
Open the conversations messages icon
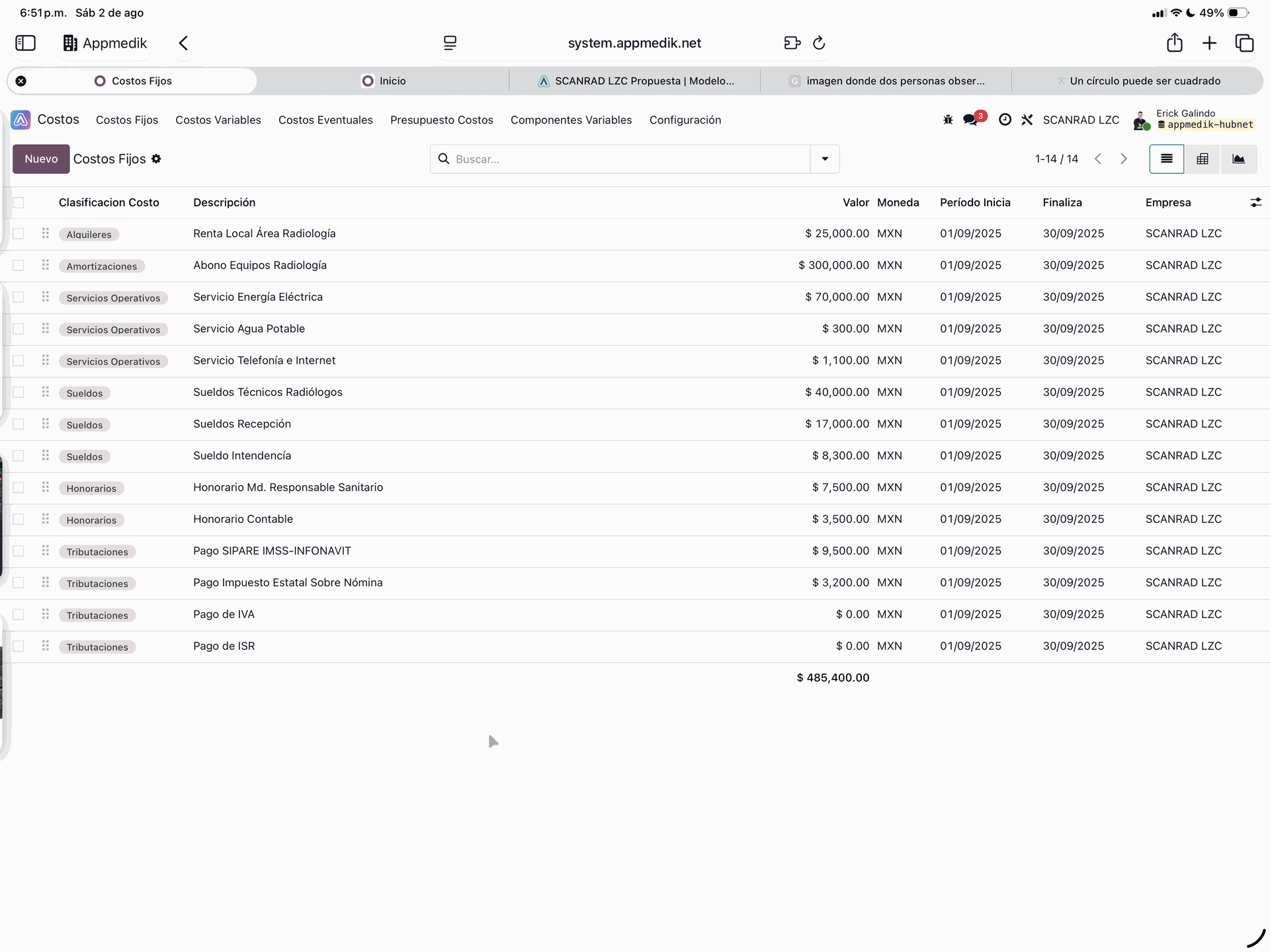(x=970, y=120)
